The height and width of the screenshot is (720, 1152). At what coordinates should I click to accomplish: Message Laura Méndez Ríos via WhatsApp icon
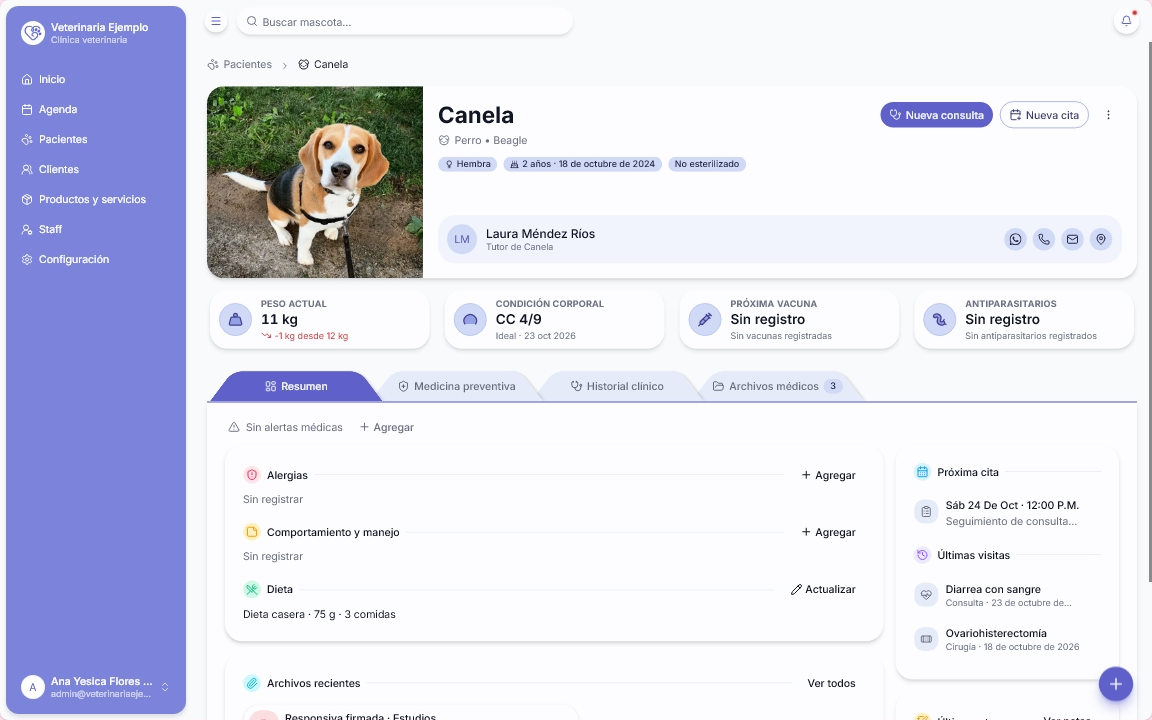tap(1015, 240)
